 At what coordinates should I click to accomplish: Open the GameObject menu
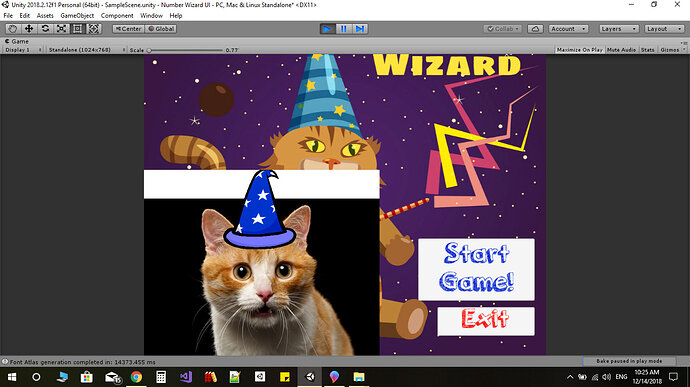77,15
